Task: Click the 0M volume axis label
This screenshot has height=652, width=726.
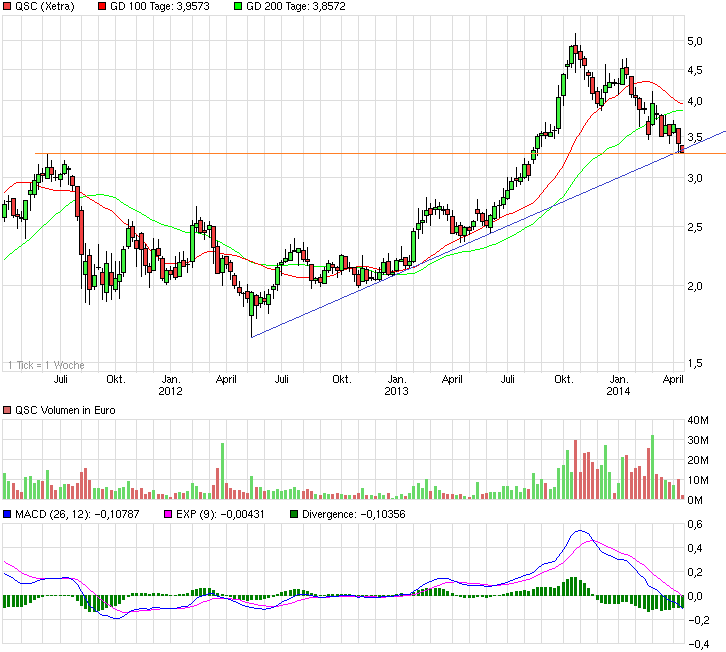Action: [x=695, y=500]
